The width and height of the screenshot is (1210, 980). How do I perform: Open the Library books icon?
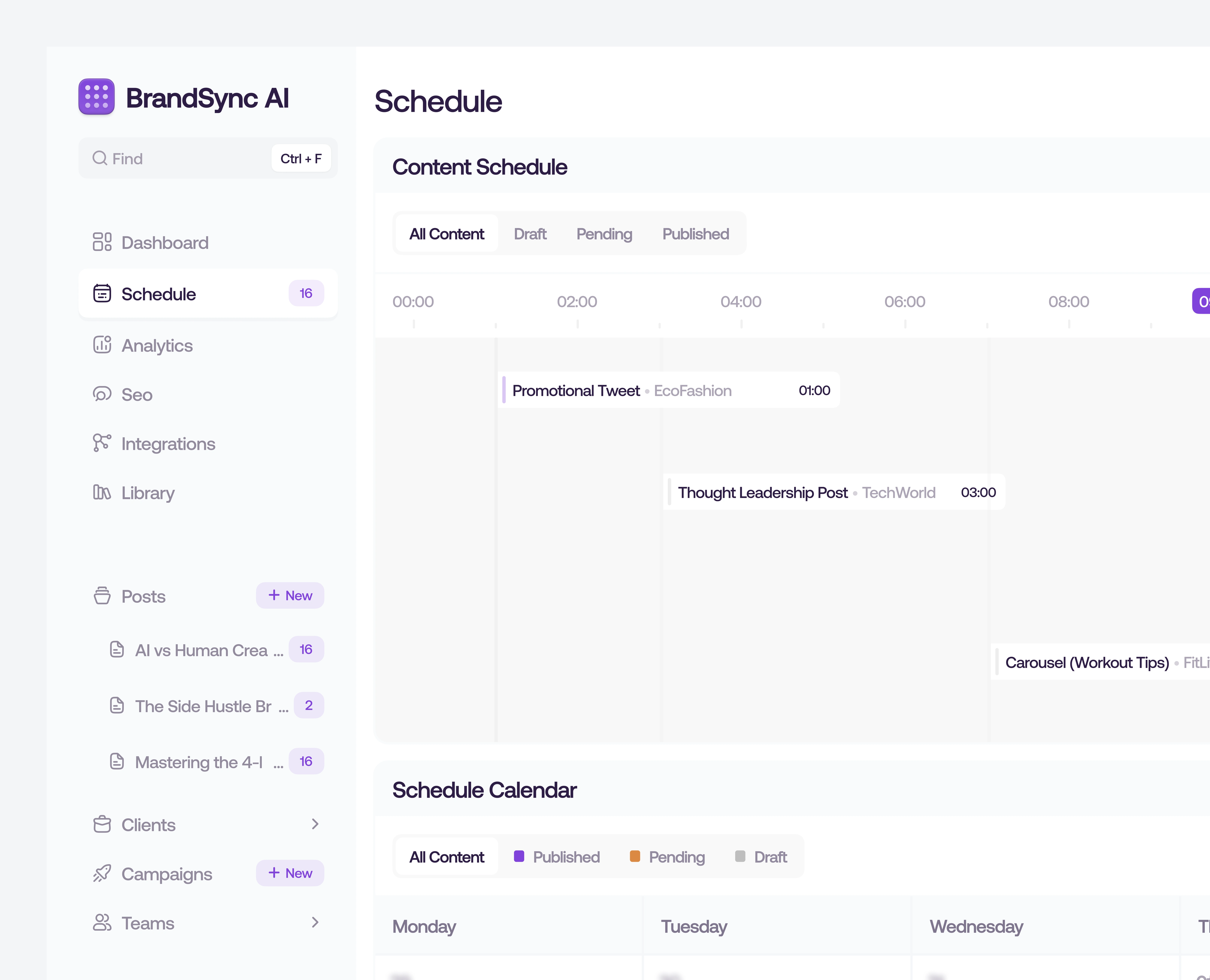click(102, 492)
